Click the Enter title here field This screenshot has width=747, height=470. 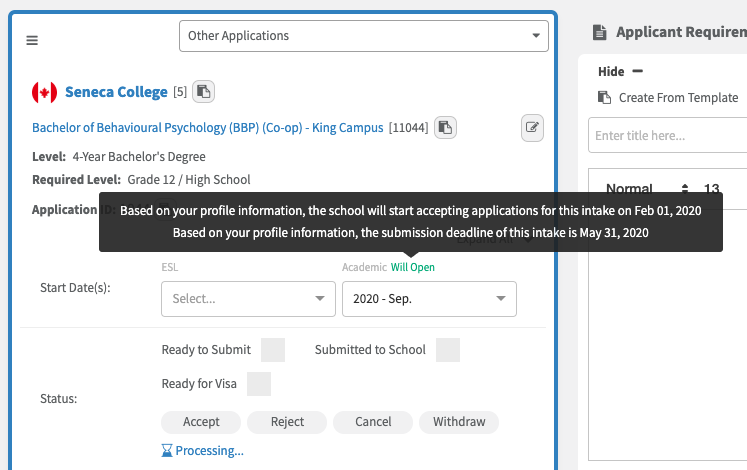667,136
